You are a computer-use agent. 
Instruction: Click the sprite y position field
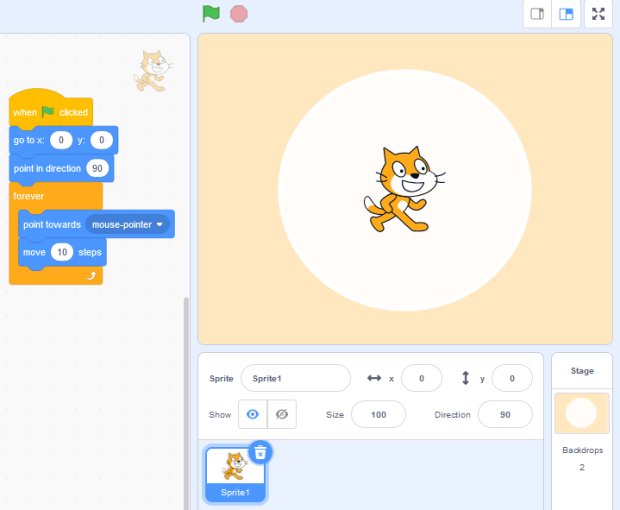[x=511, y=378]
